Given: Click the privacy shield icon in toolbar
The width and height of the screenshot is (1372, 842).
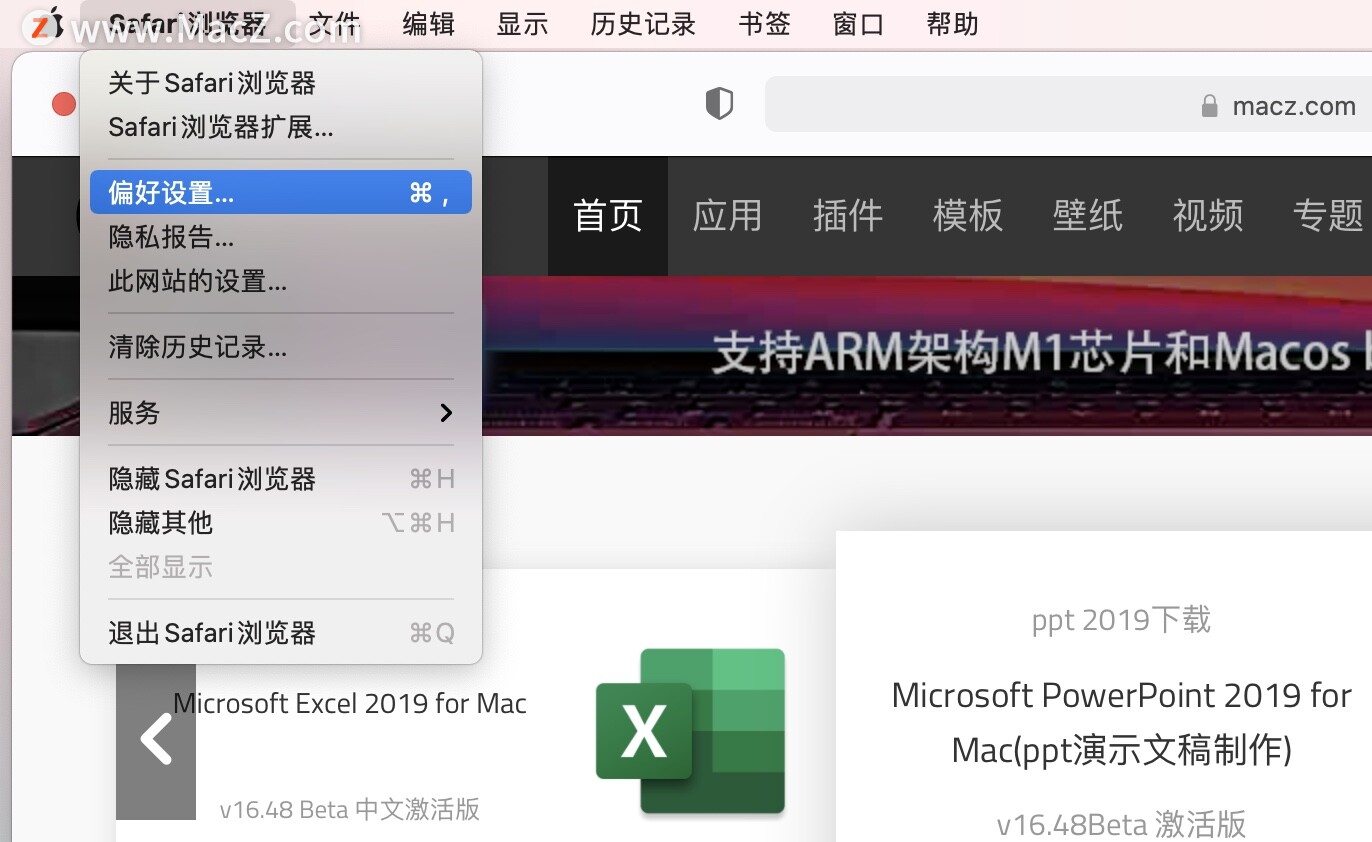Looking at the screenshot, I should pyautogui.click(x=720, y=104).
